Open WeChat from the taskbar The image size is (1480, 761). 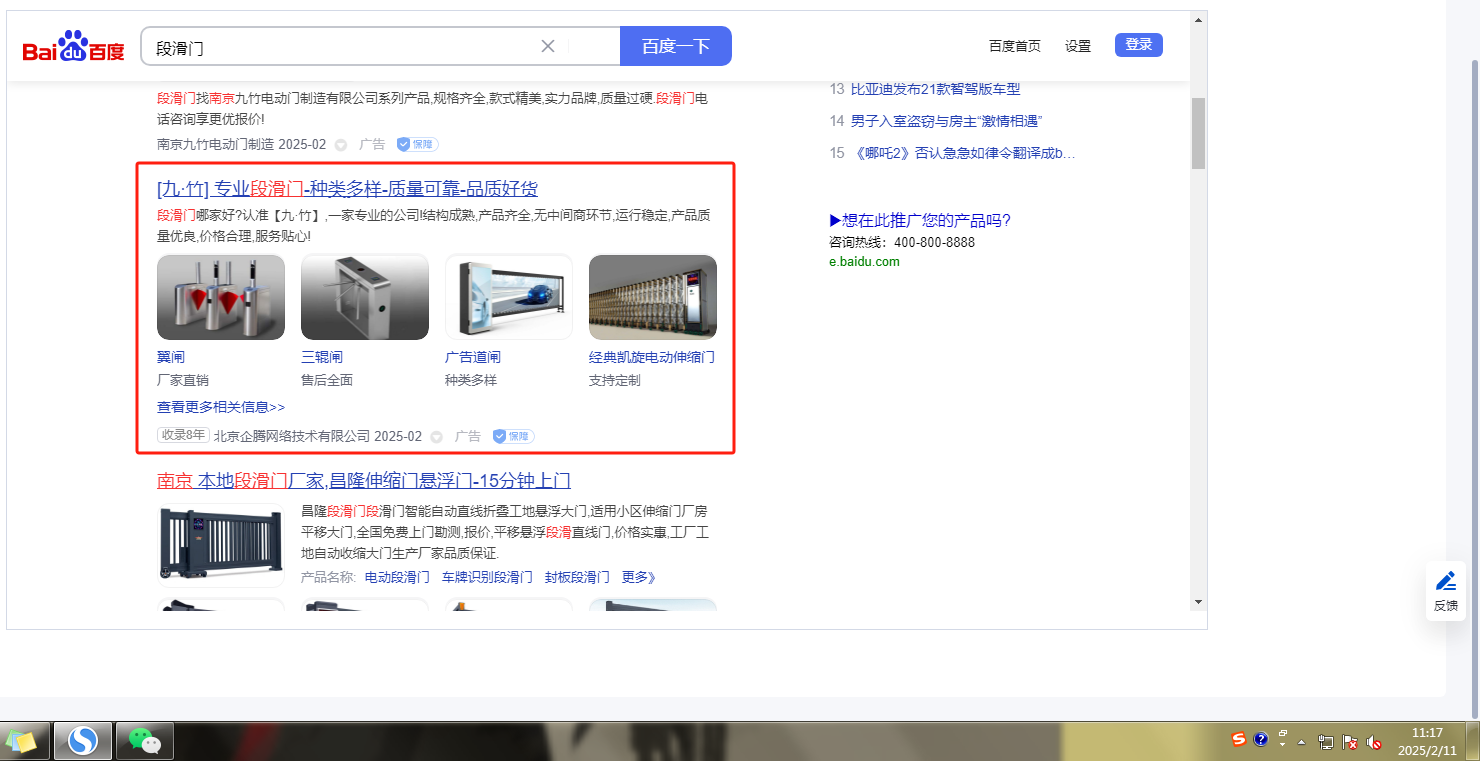(145, 741)
